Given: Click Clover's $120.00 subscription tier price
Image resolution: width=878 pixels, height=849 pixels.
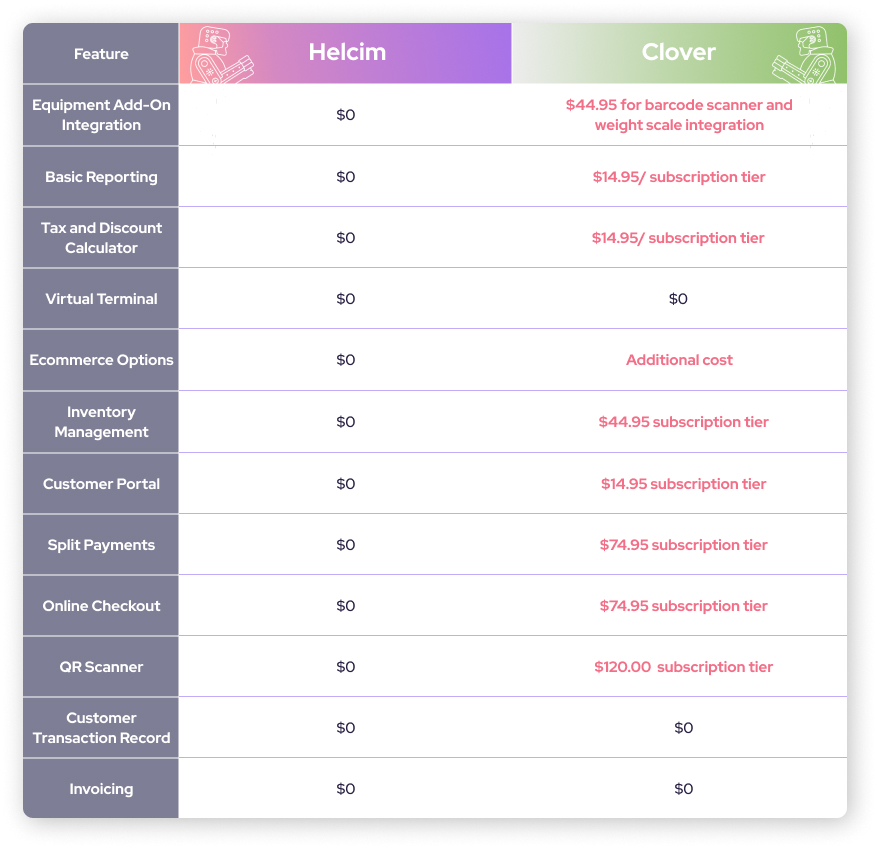Looking at the screenshot, I should click(x=683, y=667).
